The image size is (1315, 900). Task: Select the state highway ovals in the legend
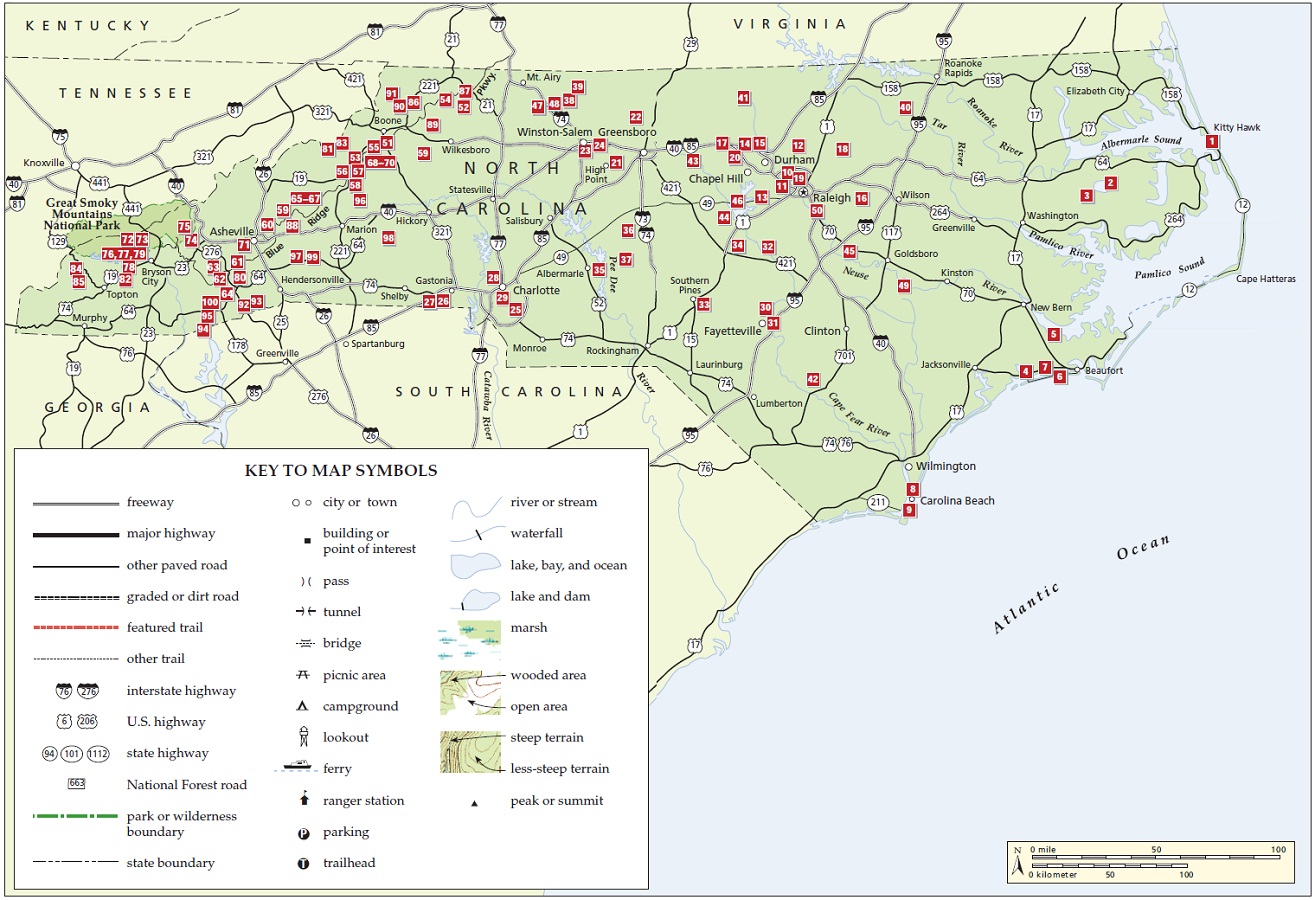[76, 753]
